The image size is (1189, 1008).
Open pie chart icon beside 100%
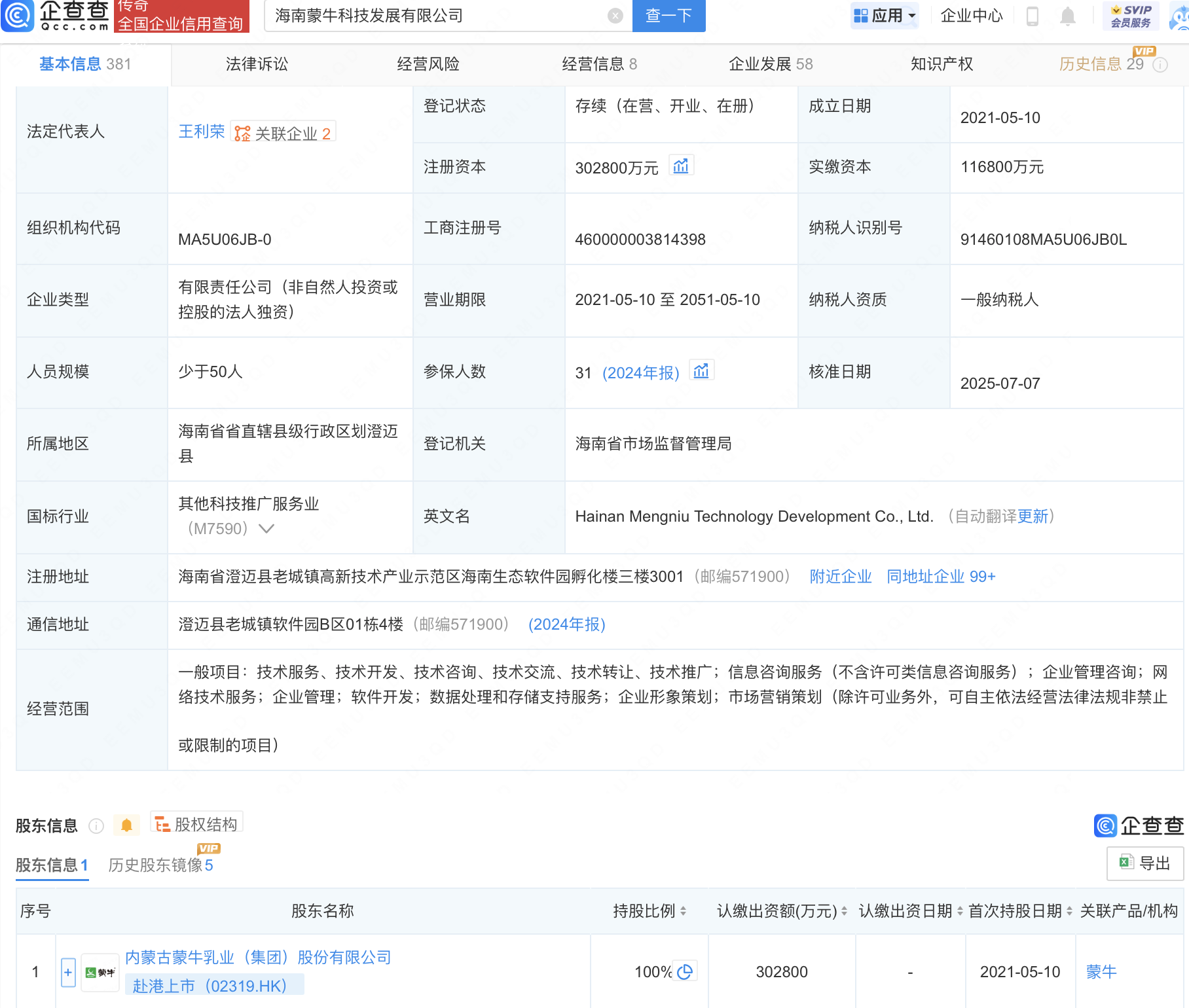click(x=685, y=971)
